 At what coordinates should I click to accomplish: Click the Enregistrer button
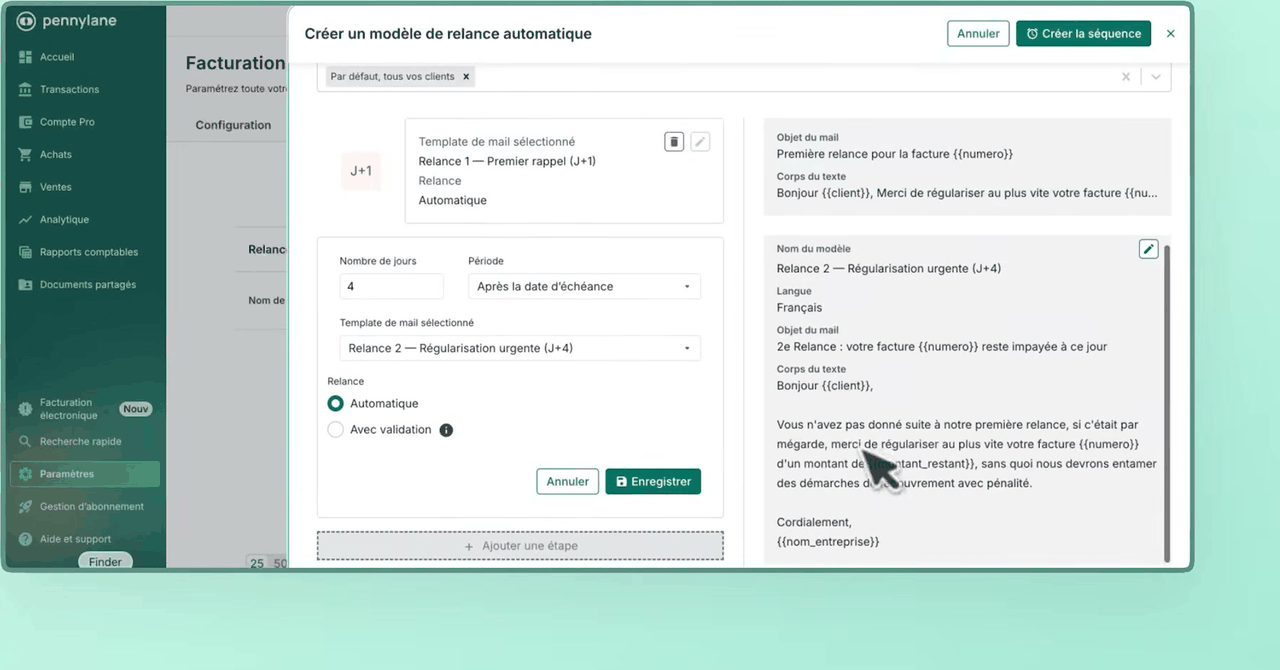tap(653, 481)
